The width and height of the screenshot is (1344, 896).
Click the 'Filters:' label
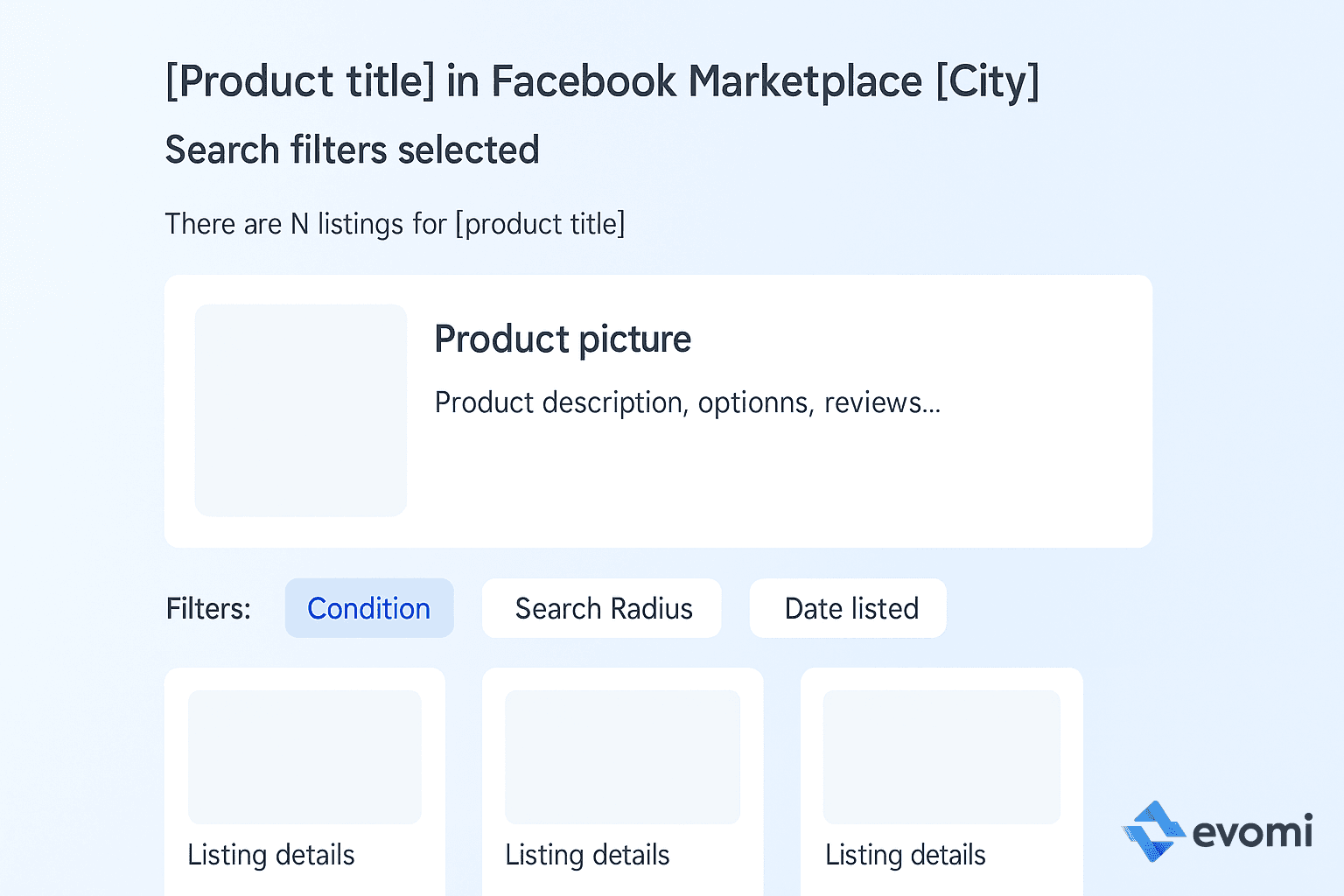coord(208,608)
